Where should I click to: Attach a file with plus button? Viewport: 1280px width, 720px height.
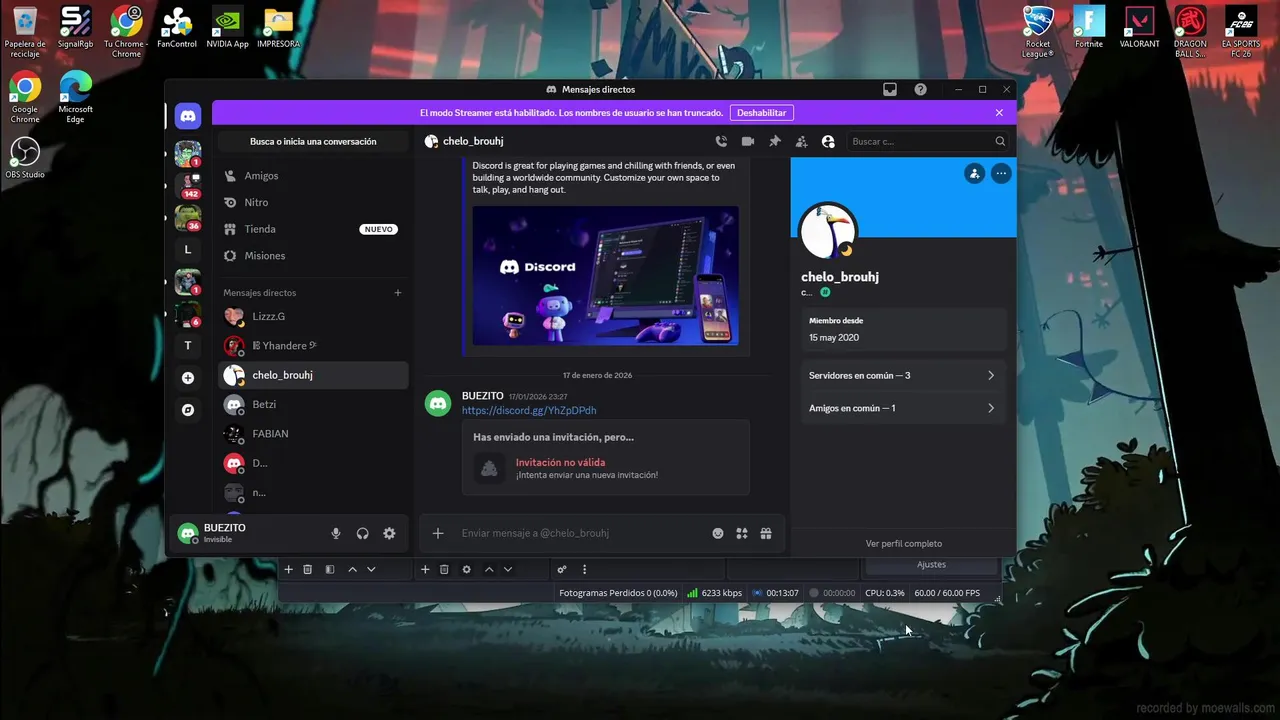438,534
